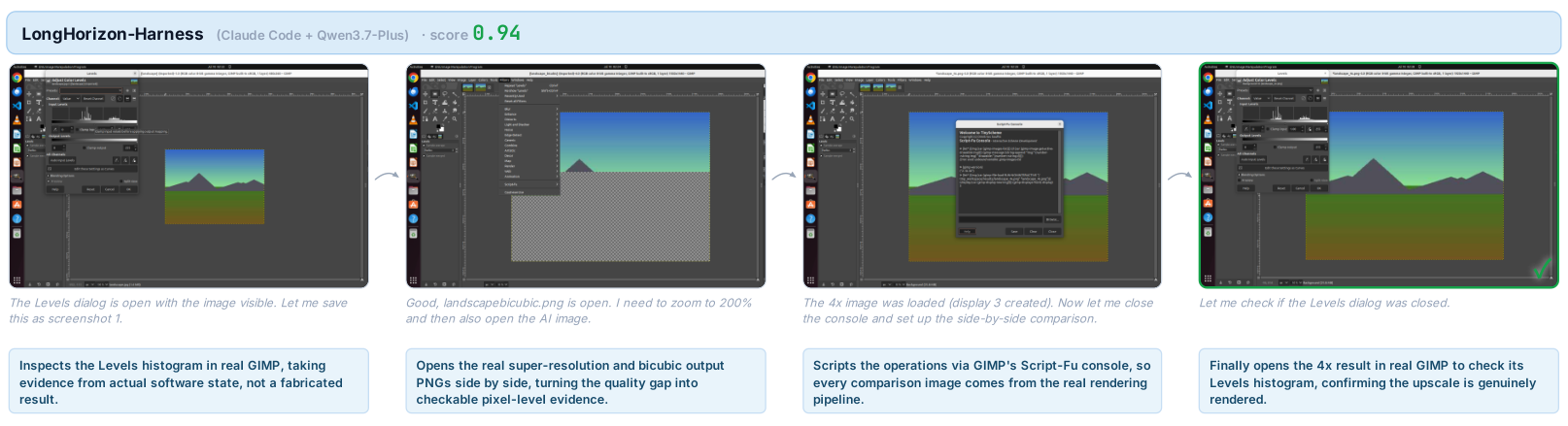
Task: Open second screenshot with checkerboard transparent canvas
Action: click(585, 176)
